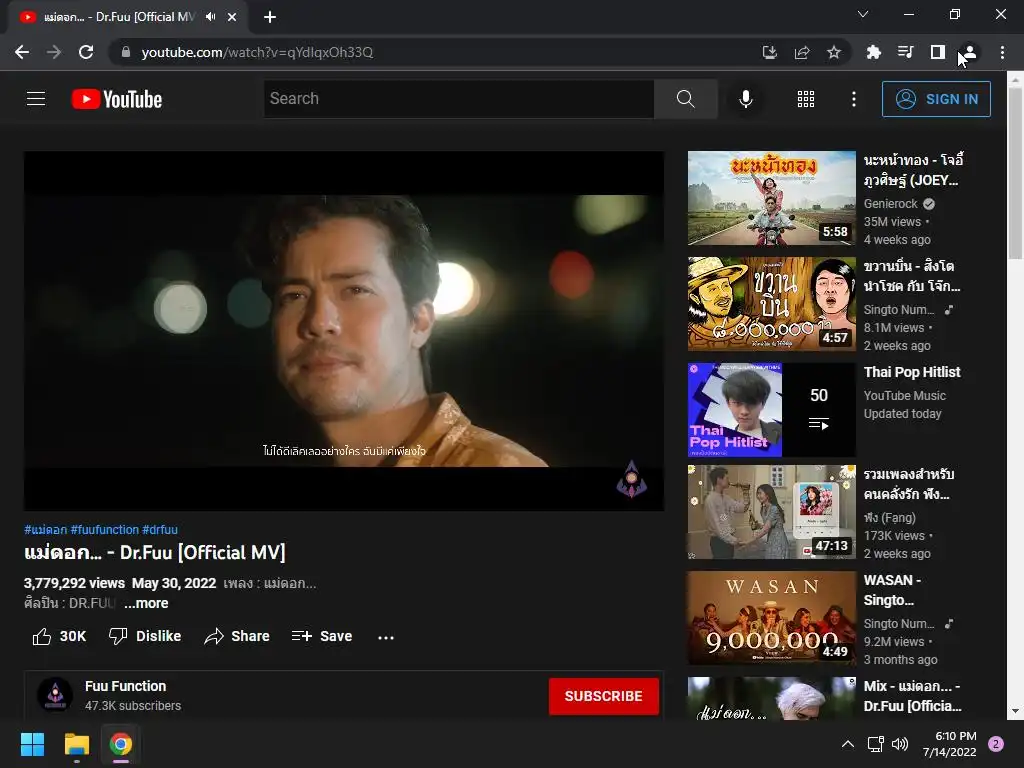Open Thai Pop Hitlist title

click(912, 372)
